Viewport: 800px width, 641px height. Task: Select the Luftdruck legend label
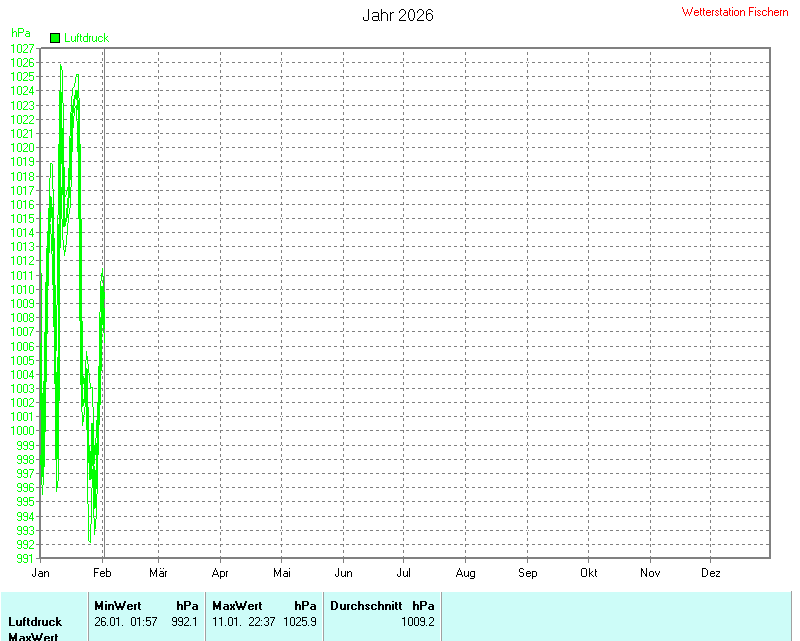tap(86, 38)
